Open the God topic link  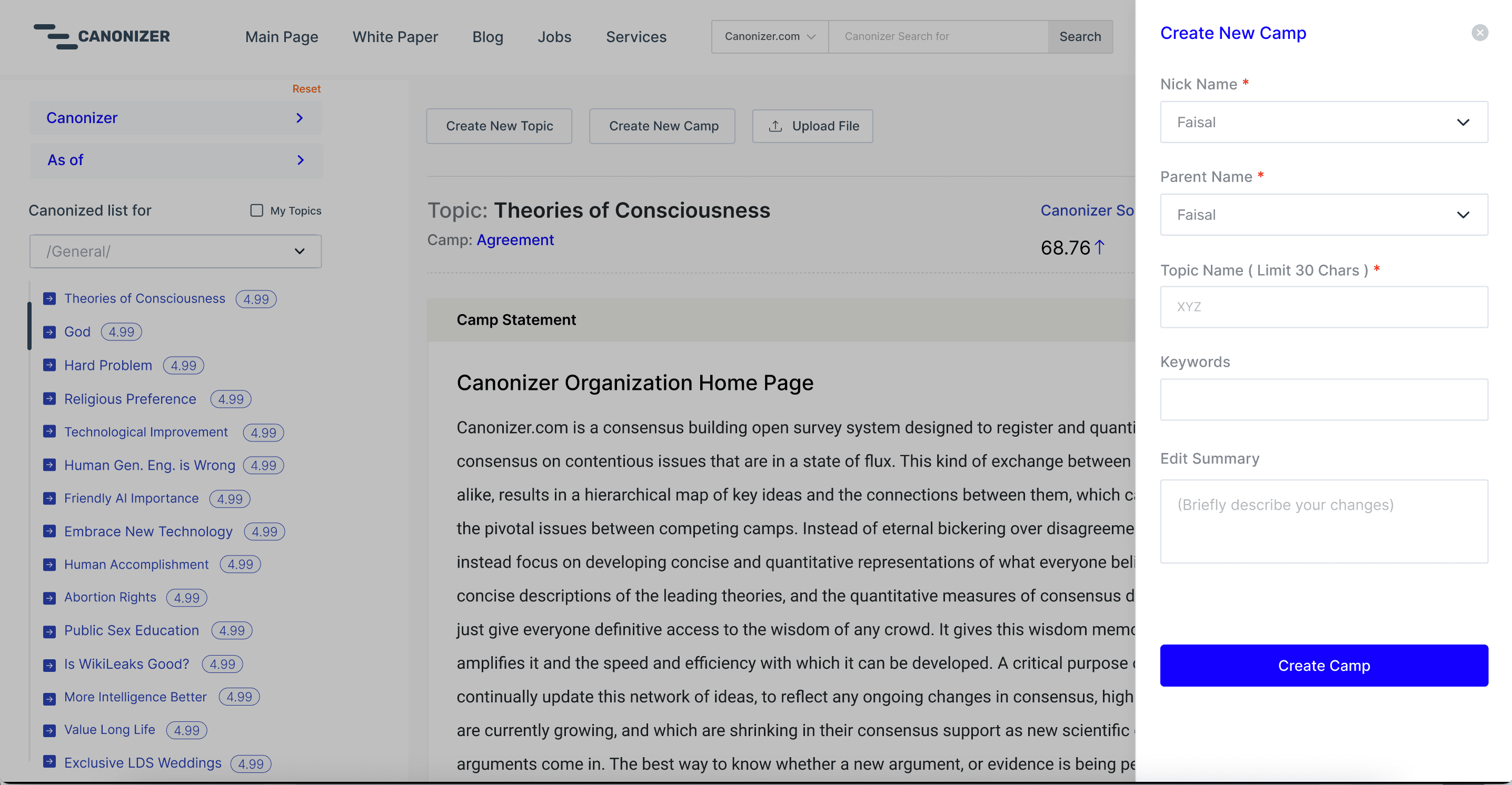77,332
